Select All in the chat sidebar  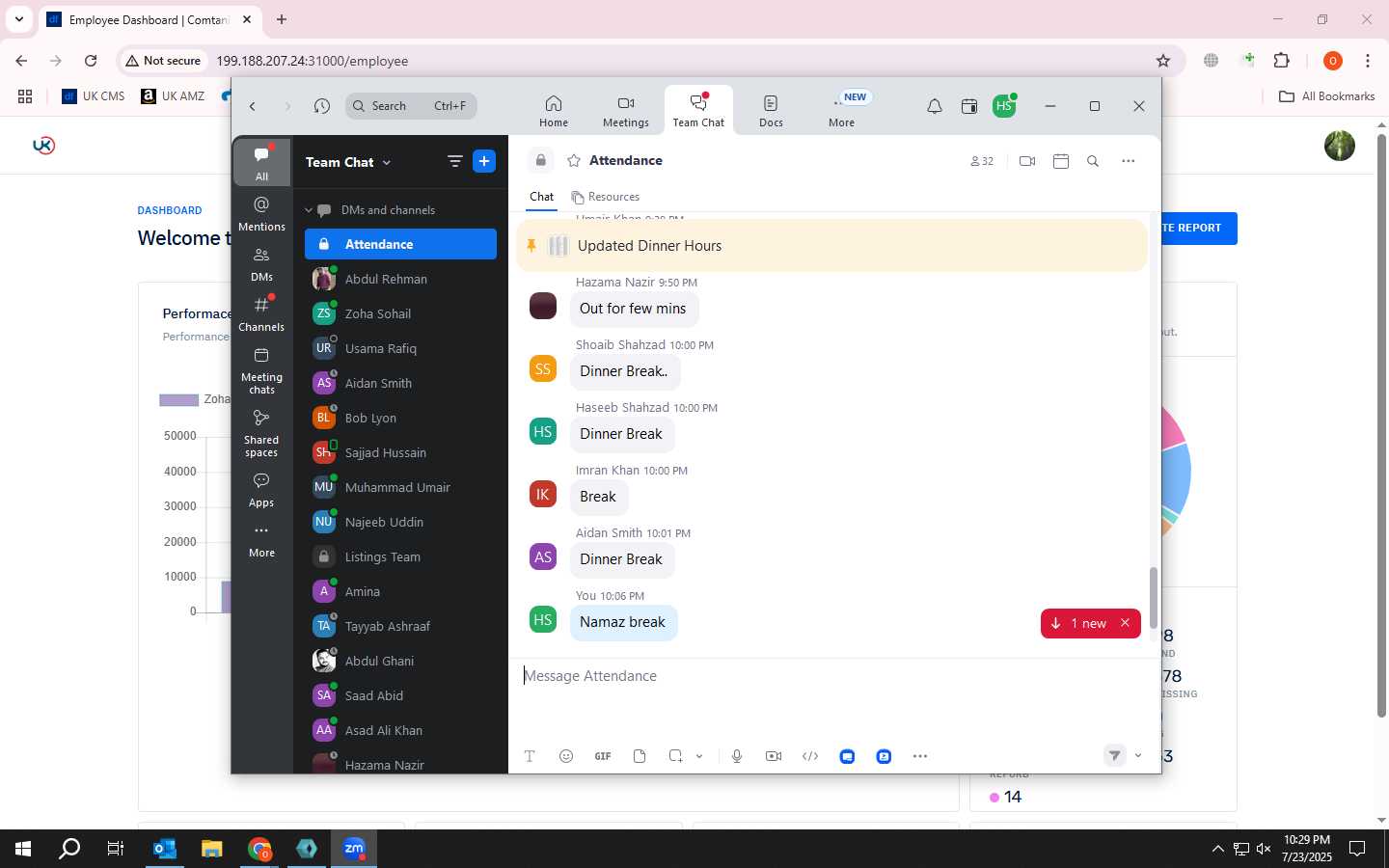261,162
